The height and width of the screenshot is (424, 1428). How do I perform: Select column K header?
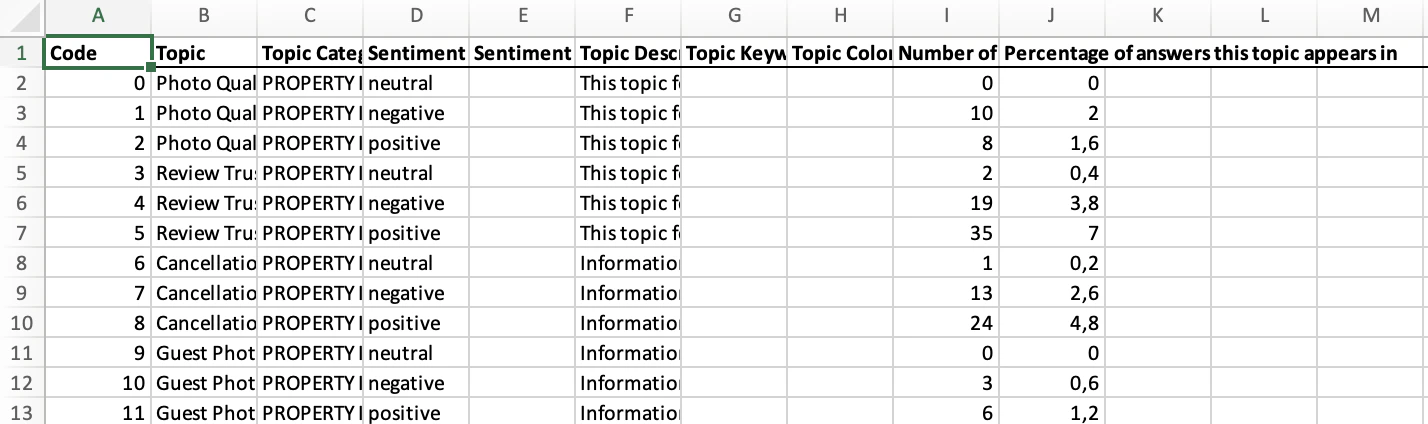(x=1158, y=16)
